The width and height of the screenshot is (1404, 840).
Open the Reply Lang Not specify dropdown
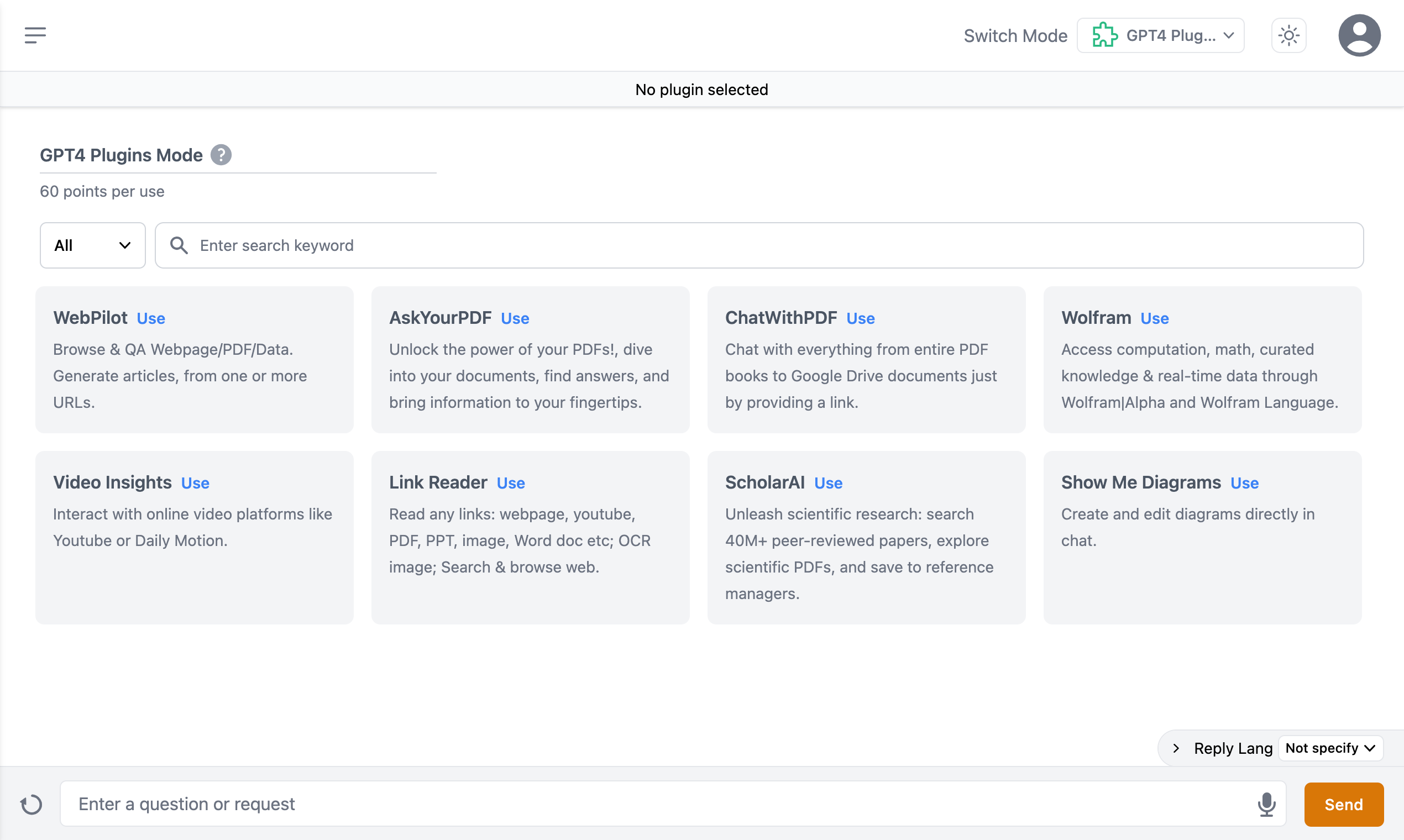(1330, 748)
